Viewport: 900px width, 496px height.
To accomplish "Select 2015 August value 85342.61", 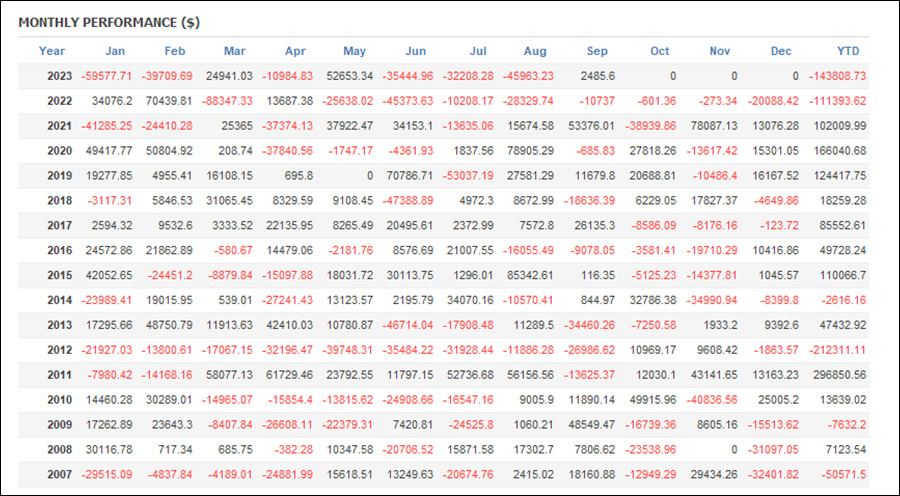I will click(x=530, y=276).
